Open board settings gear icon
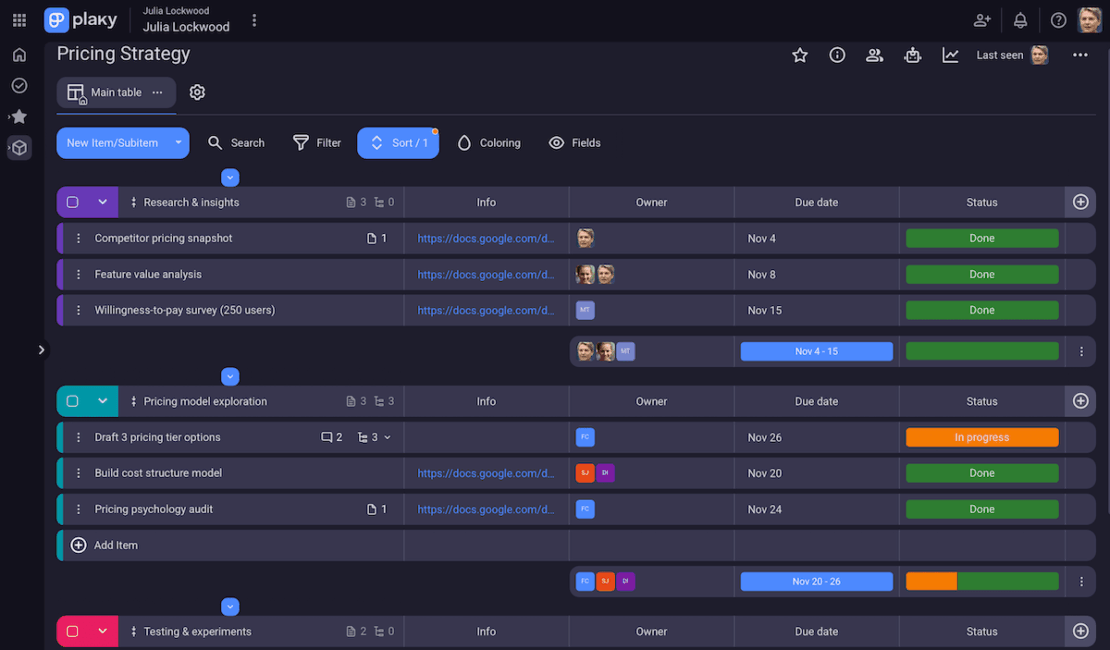 pyautogui.click(x=197, y=92)
